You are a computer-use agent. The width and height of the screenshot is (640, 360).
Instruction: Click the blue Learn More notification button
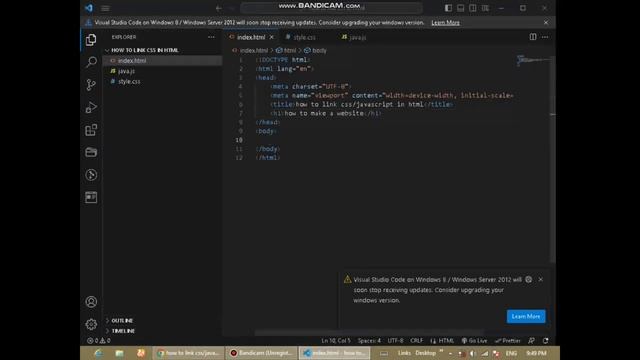[526, 316]
